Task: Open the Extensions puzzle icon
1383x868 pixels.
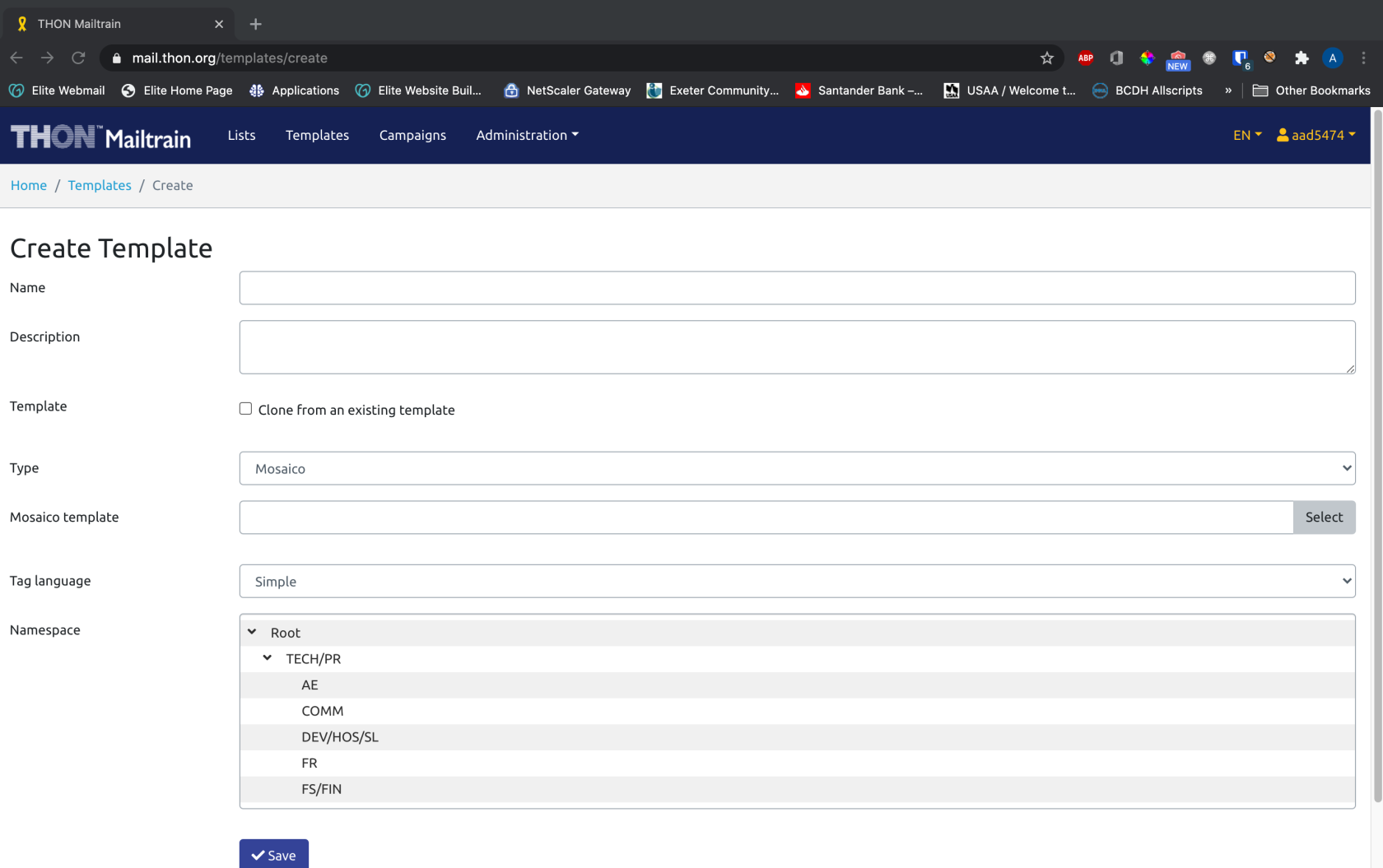Action: click(1302, 58)
